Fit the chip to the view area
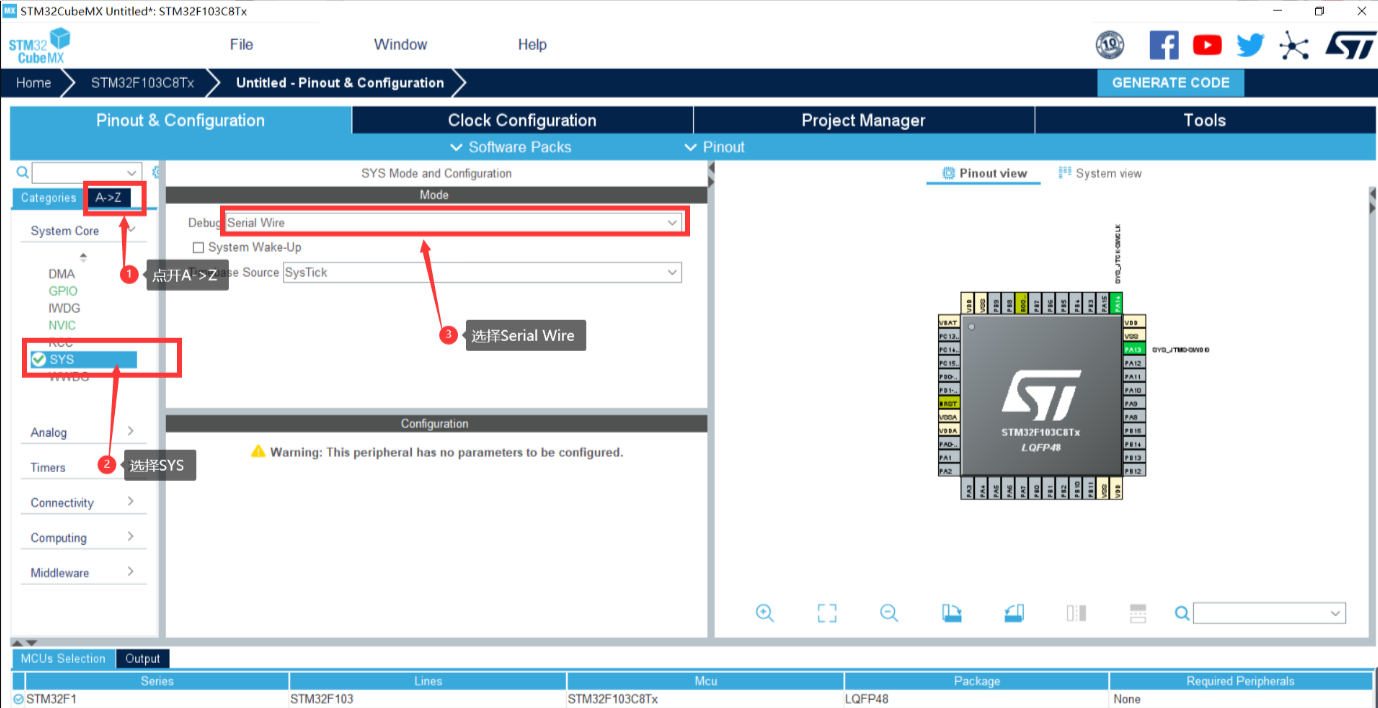1378x708 pixels. (827, 613)
